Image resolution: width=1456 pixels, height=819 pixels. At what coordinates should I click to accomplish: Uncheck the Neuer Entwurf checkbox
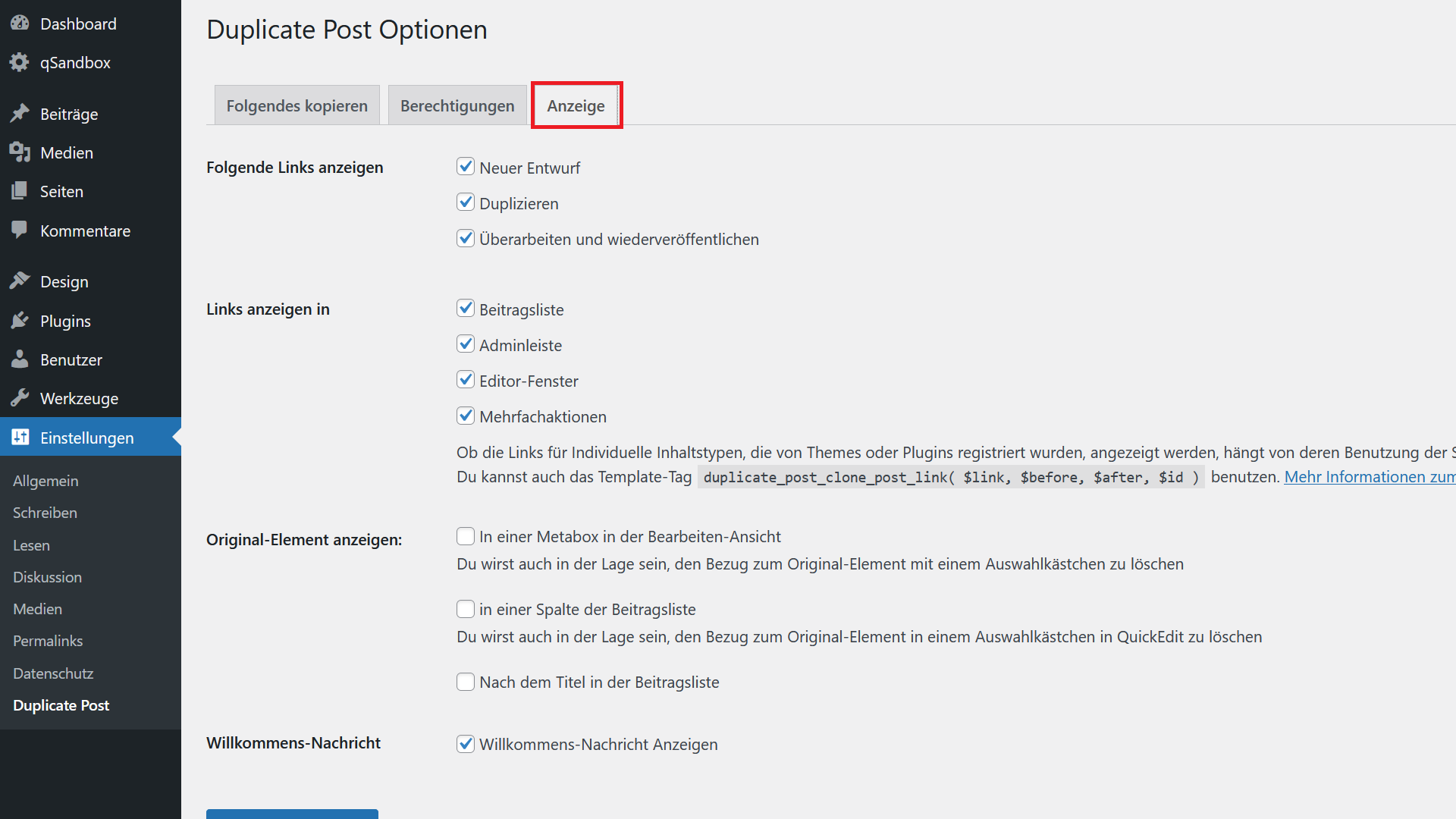(466, 167)
